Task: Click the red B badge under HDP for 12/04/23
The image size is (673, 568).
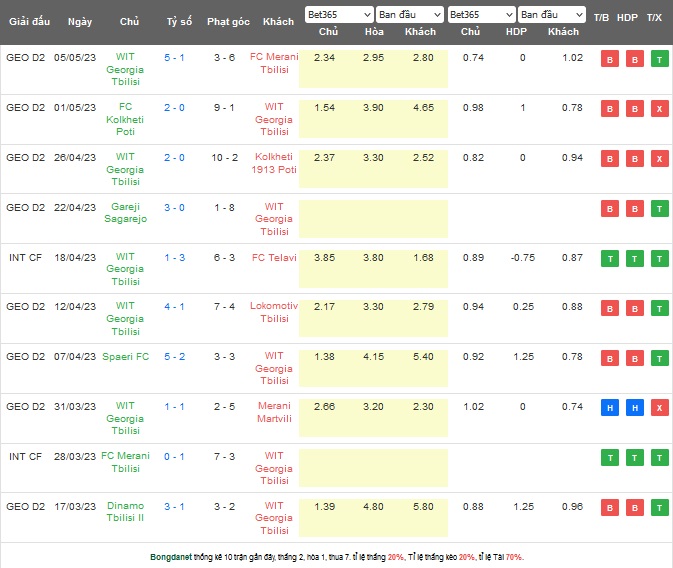Action: point(633,308)
